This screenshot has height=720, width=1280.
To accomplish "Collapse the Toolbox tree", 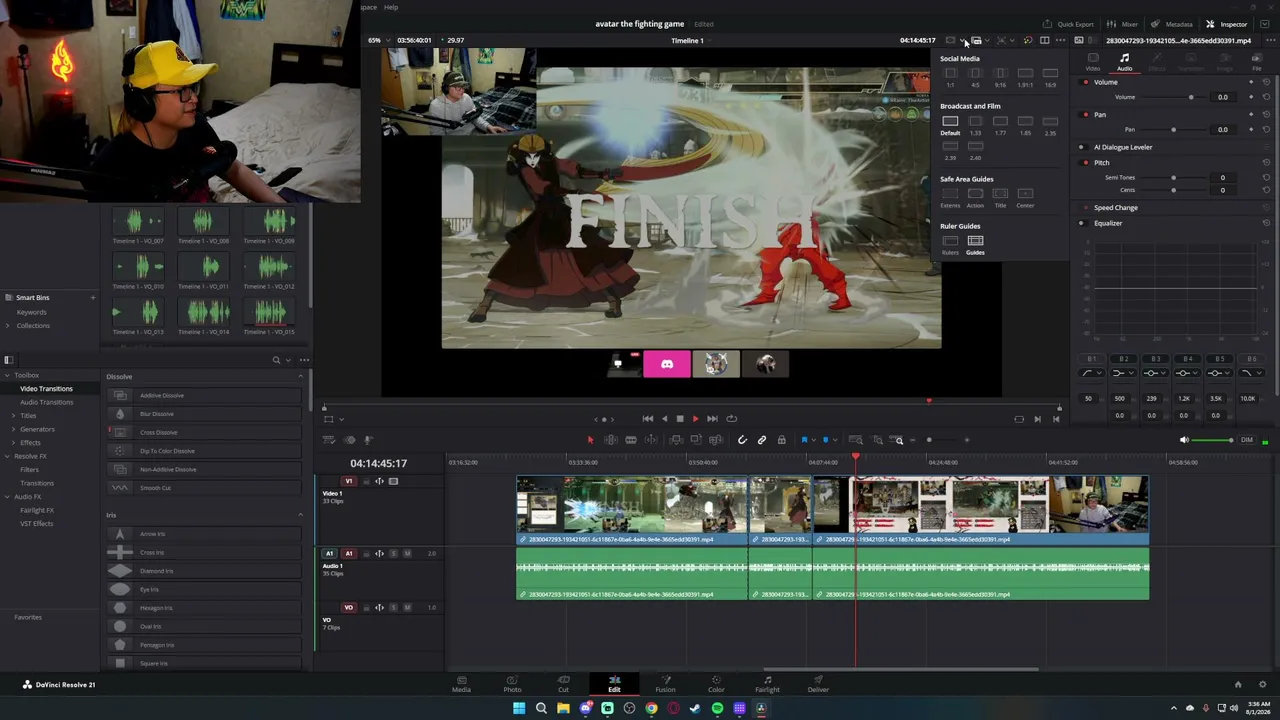I will 8,375.
